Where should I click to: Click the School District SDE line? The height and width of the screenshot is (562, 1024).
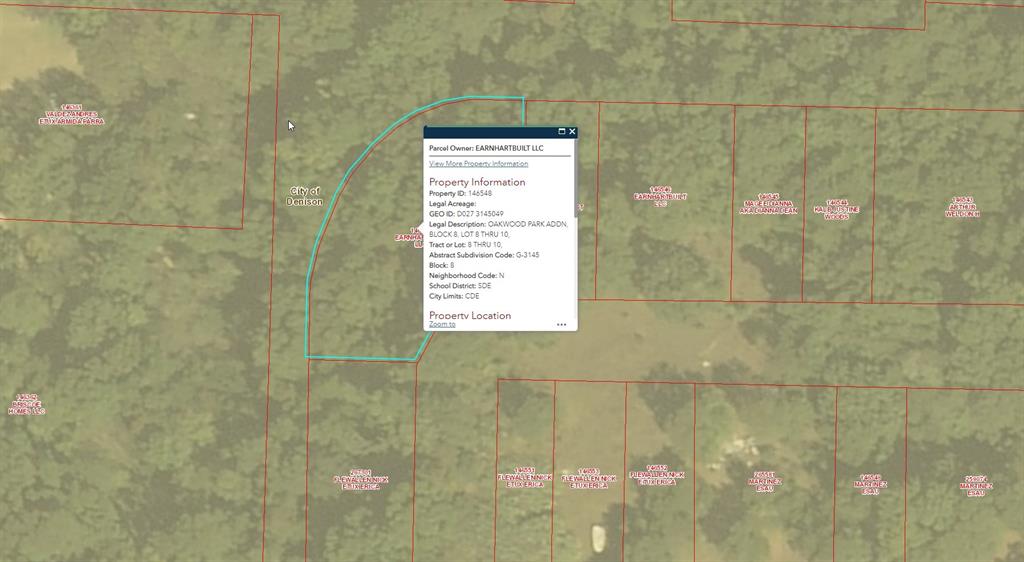coord(460,286)
